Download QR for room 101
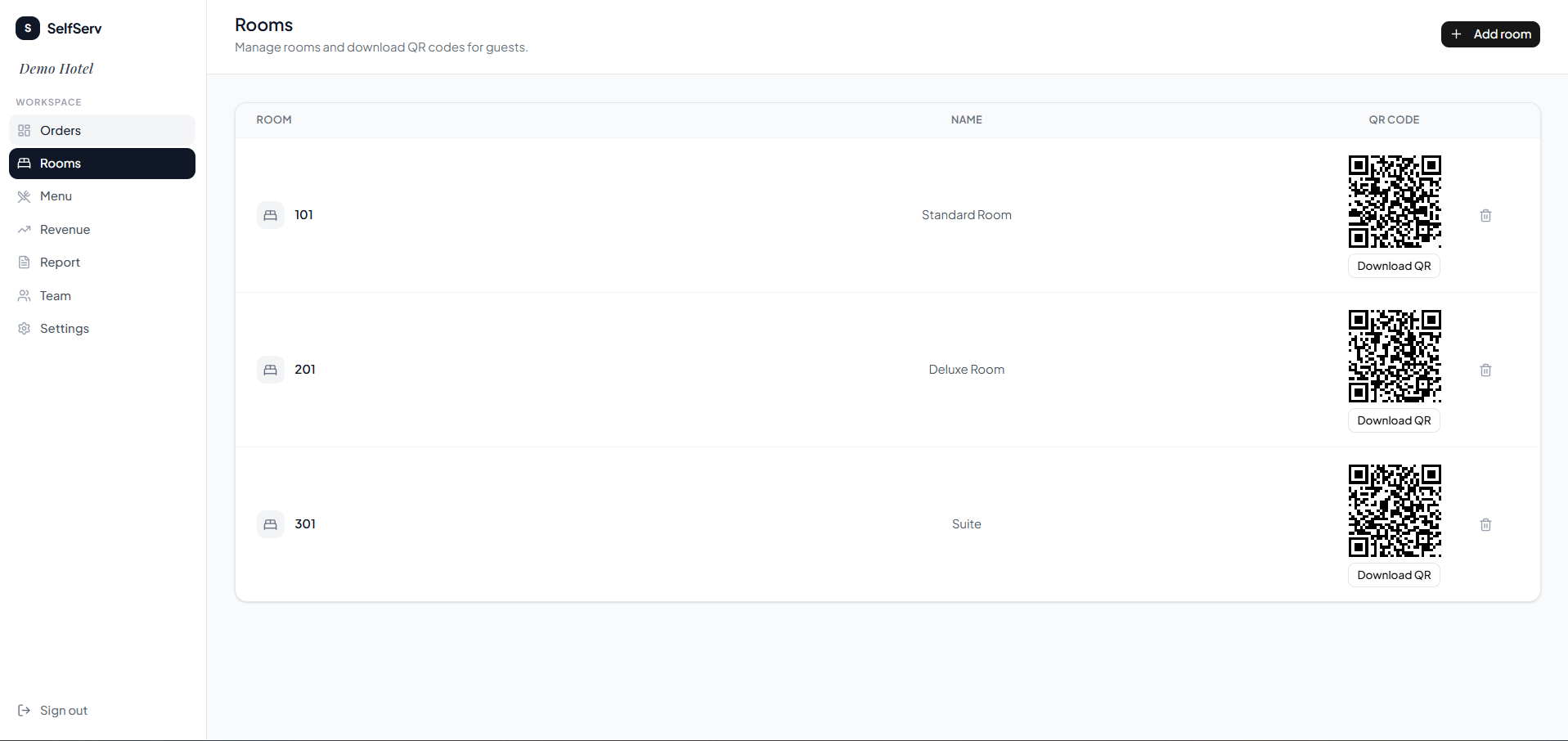Screen dimensions: 1568x741 click(1394, 266)
